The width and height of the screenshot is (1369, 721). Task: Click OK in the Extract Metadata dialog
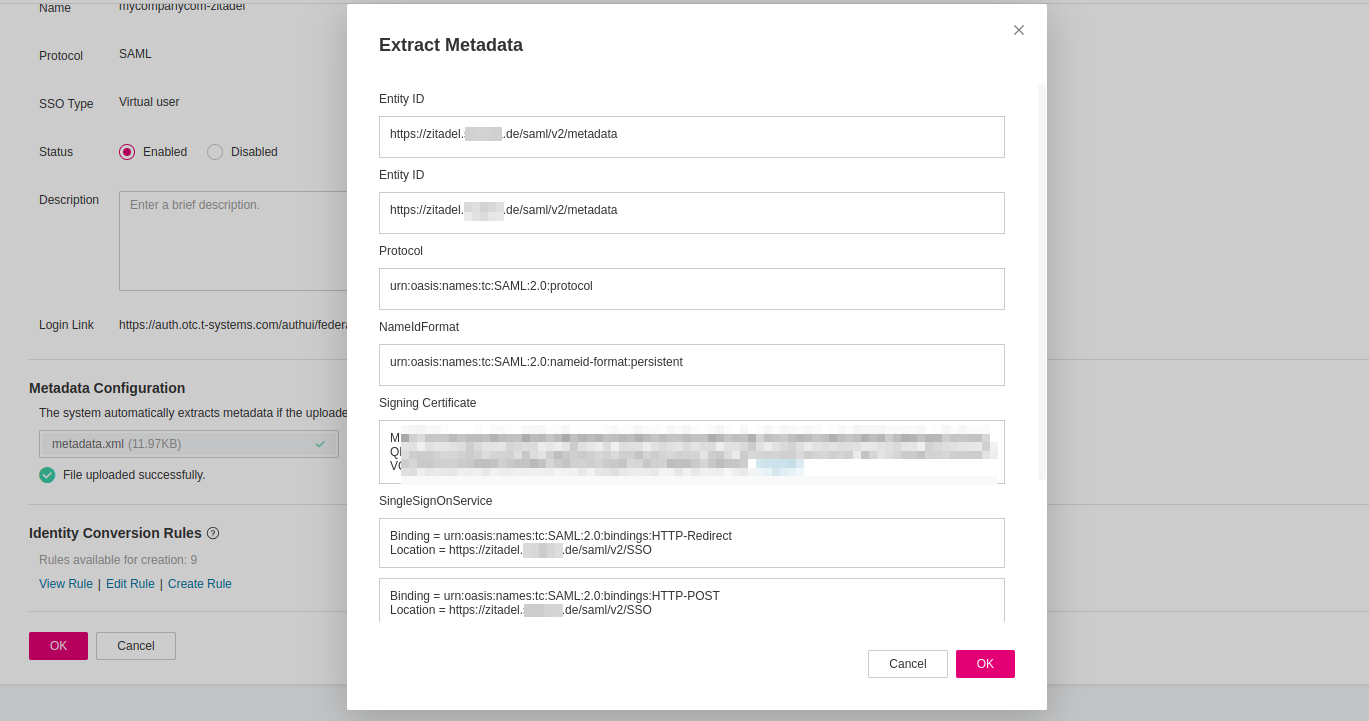pos(985,664)
